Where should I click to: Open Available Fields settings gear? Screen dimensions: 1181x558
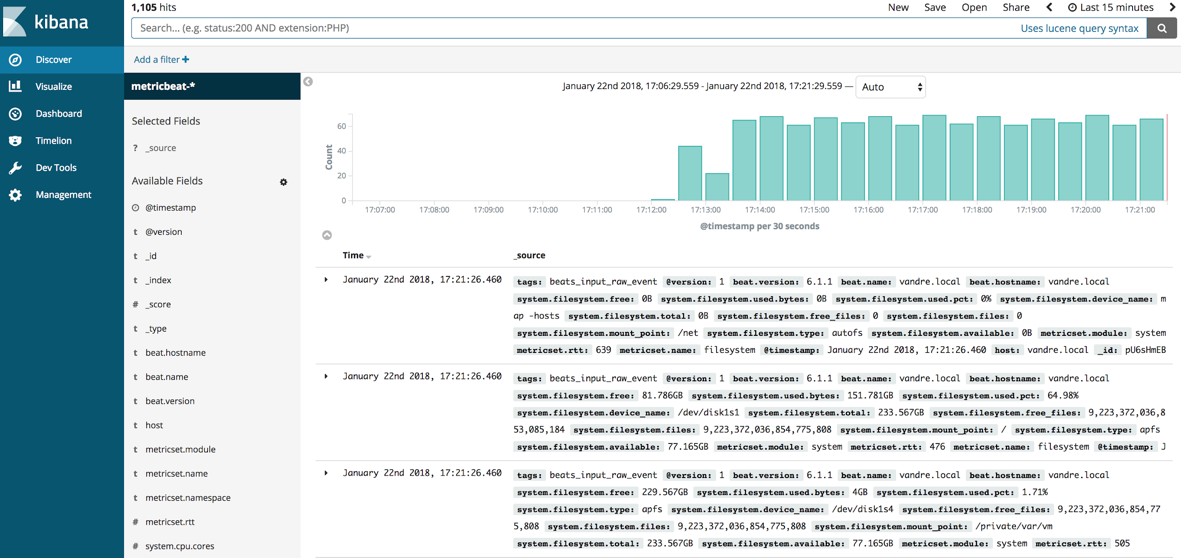click(283, 182)
